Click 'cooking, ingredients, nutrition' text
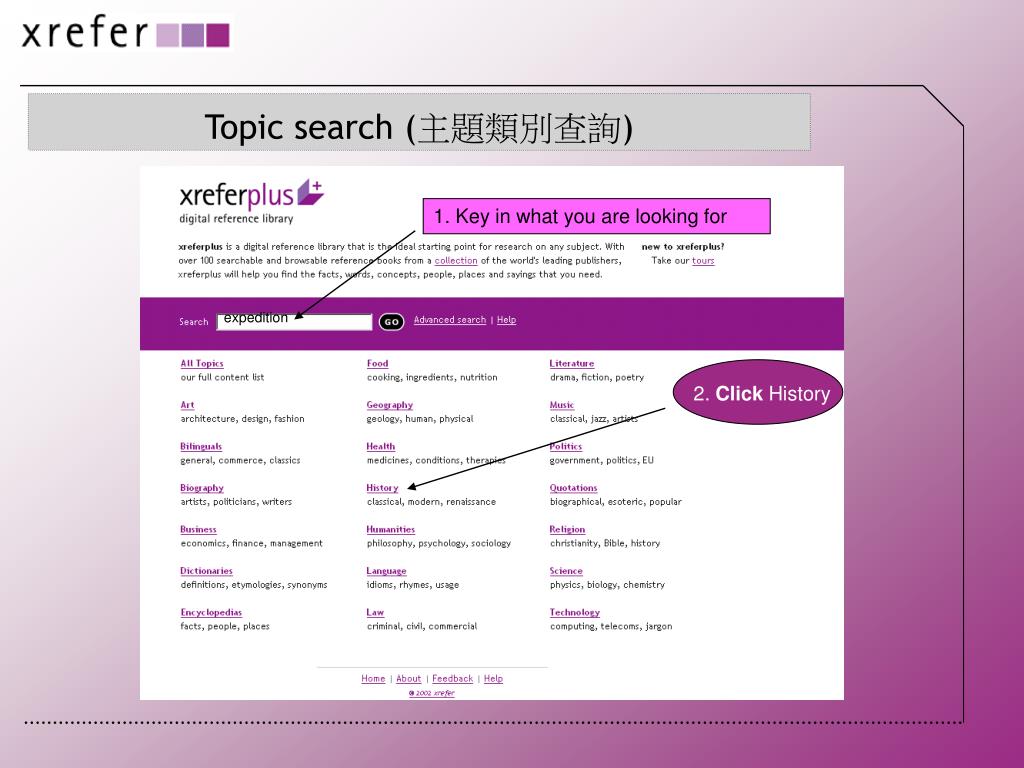Image resolution: width=1024 pixels, height=768 pixels. coord(432,377)
